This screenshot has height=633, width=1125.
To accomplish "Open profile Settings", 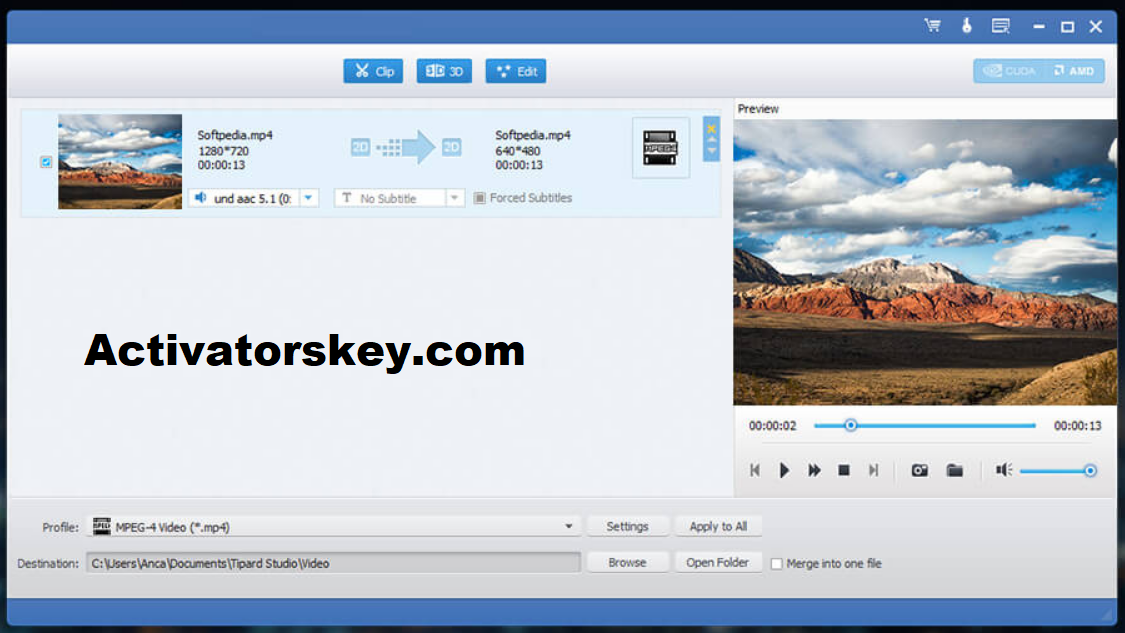I will pyautogui.click(x=627, y=527).
